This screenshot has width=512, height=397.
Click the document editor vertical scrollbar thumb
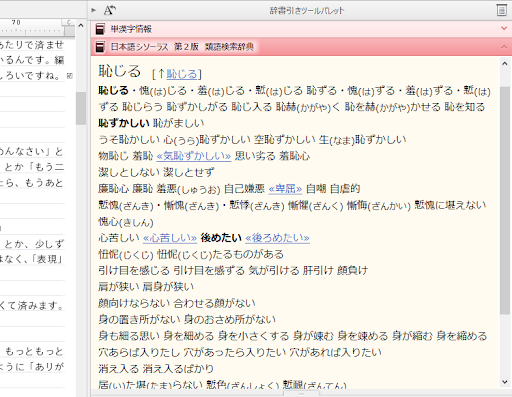pos(81,108)
